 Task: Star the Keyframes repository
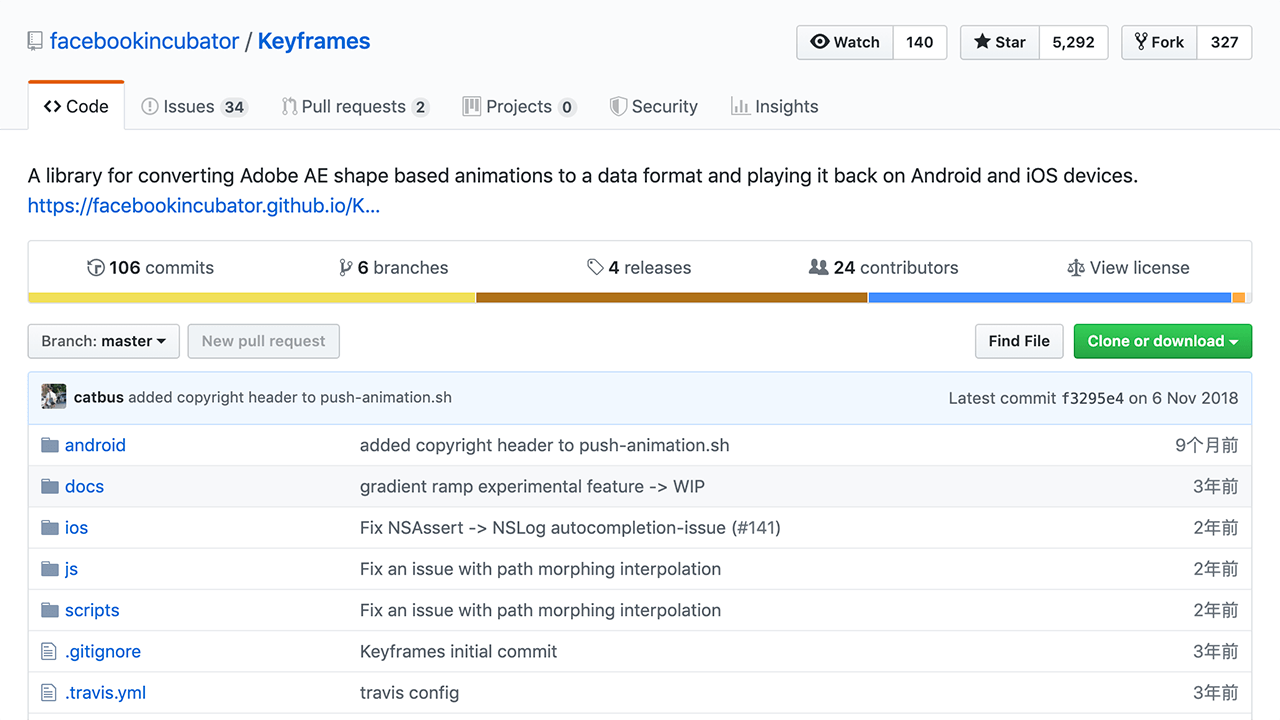[x=1000, y=42]
